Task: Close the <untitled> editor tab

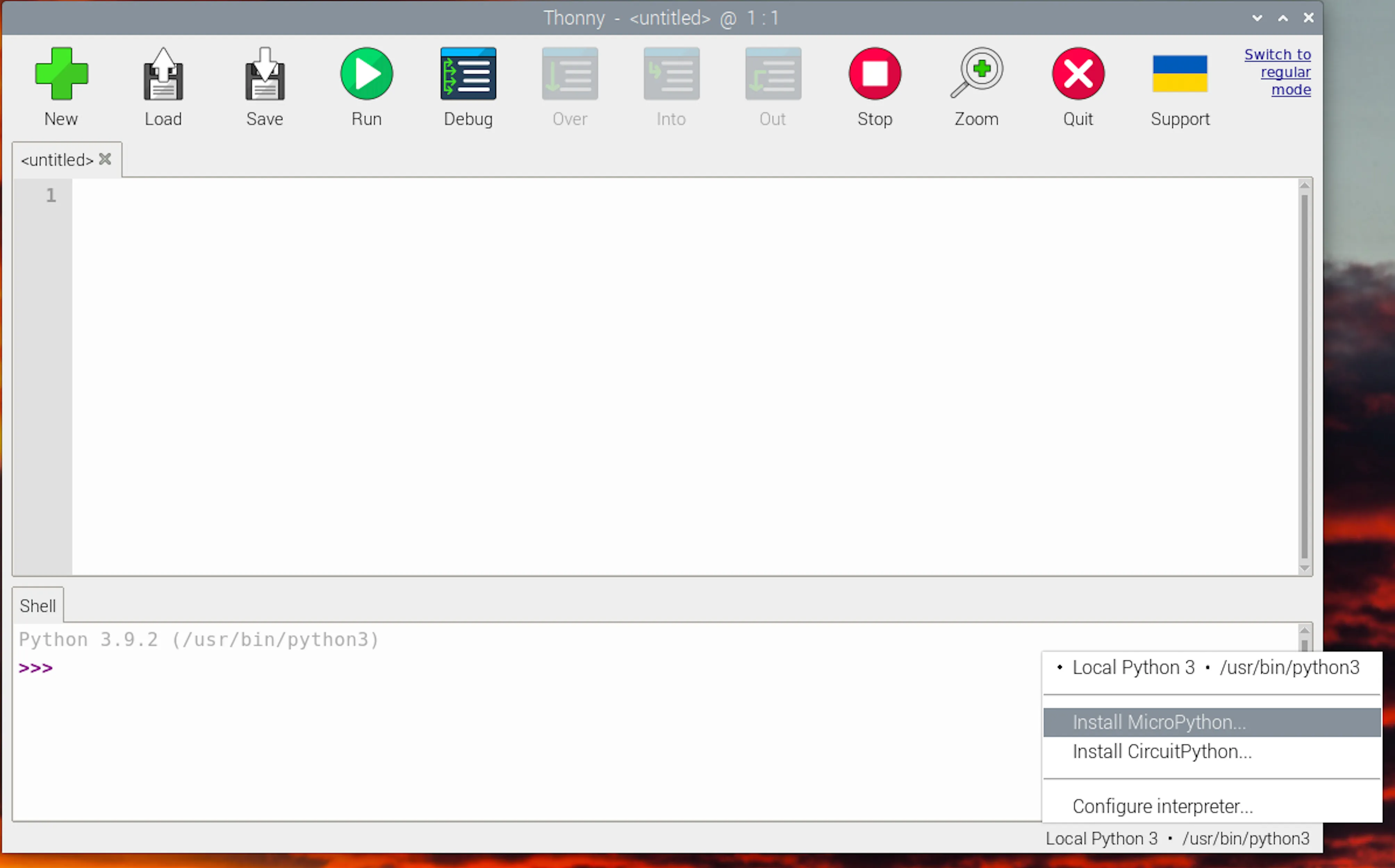Action: (x=105, y=159)
